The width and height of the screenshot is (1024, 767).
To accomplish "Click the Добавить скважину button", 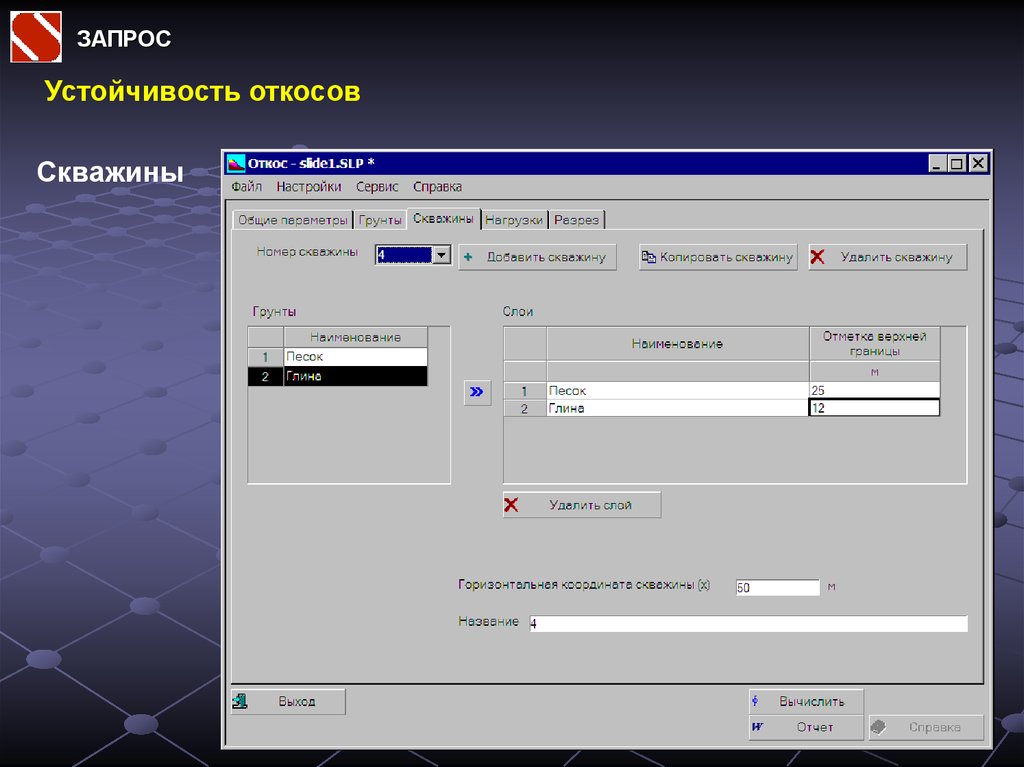I will click(538, 257).
